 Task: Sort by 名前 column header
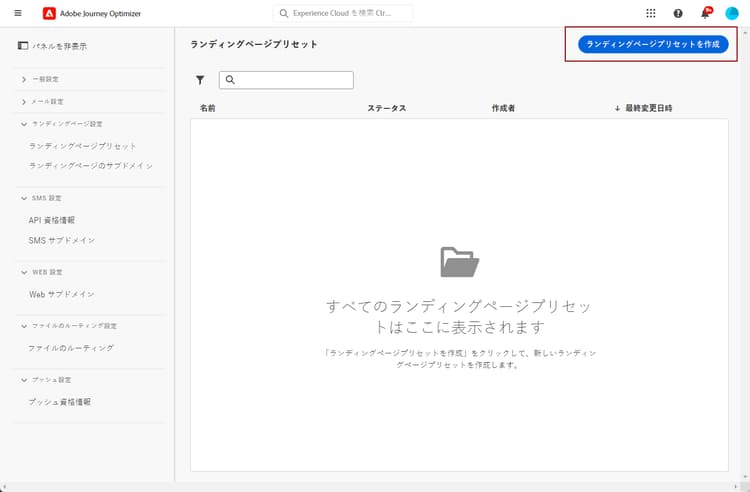point(208,108)
